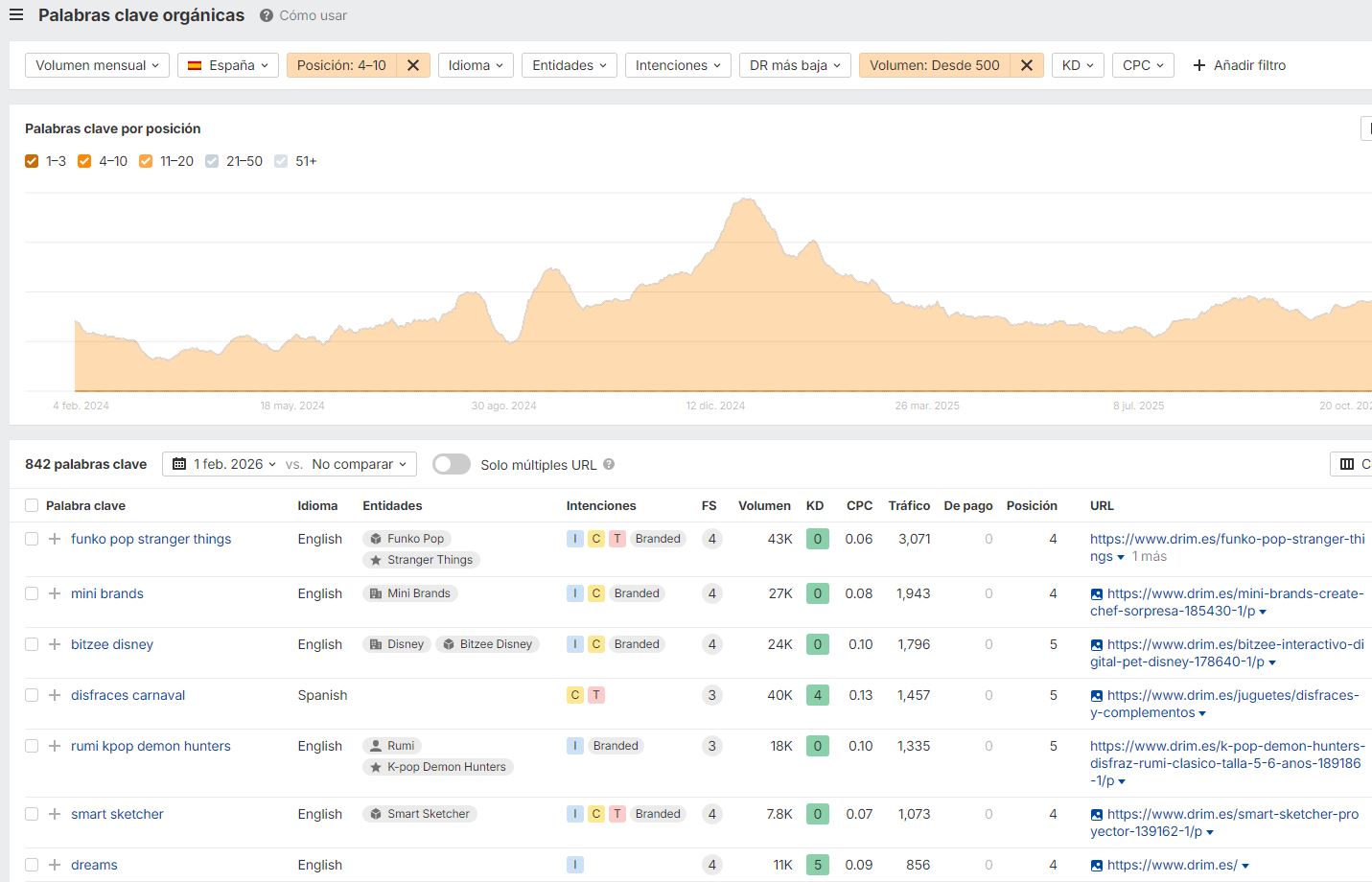1372x882 pixels.
Task: Click the columns icon button
Action: tap(1347, 464)
